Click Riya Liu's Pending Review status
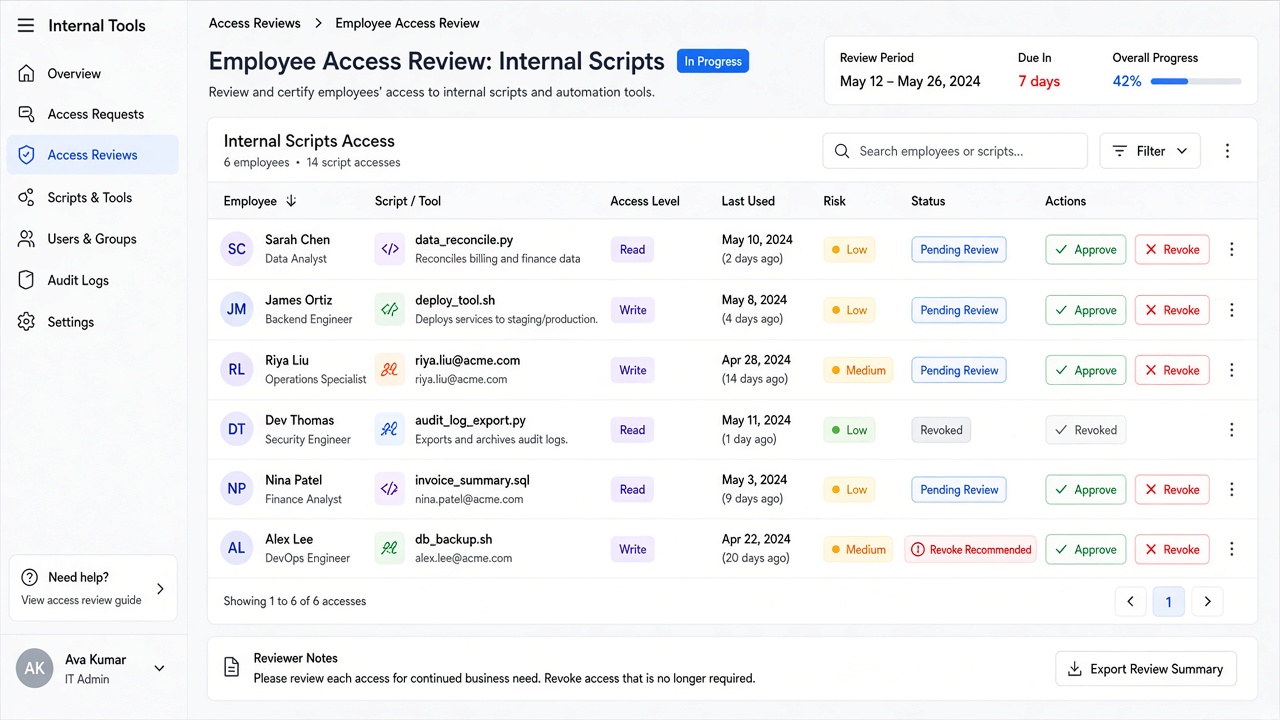The image size is (1280, 720). [x=959, y=370]
